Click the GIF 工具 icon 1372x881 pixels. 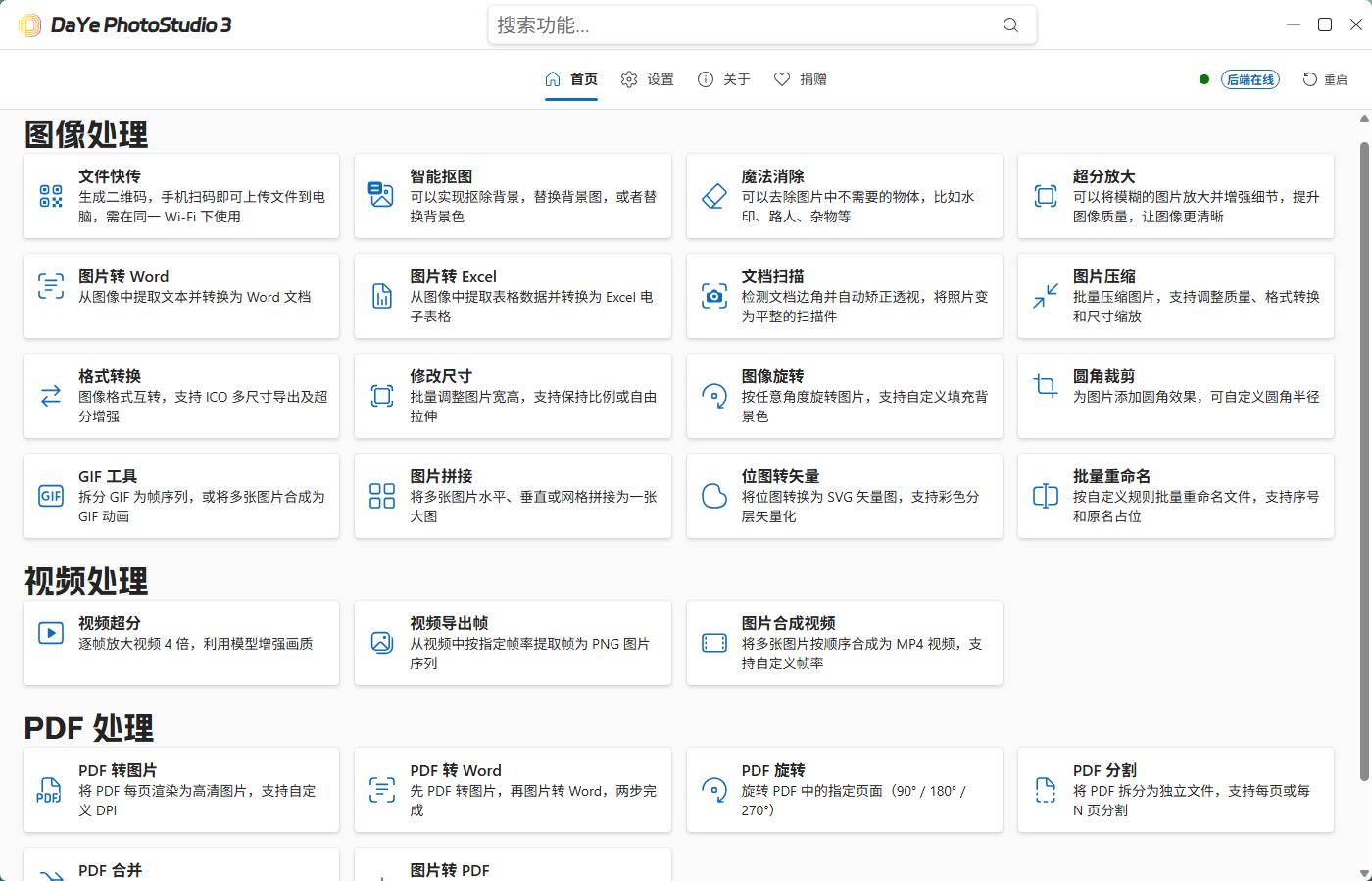coord(51,496)
